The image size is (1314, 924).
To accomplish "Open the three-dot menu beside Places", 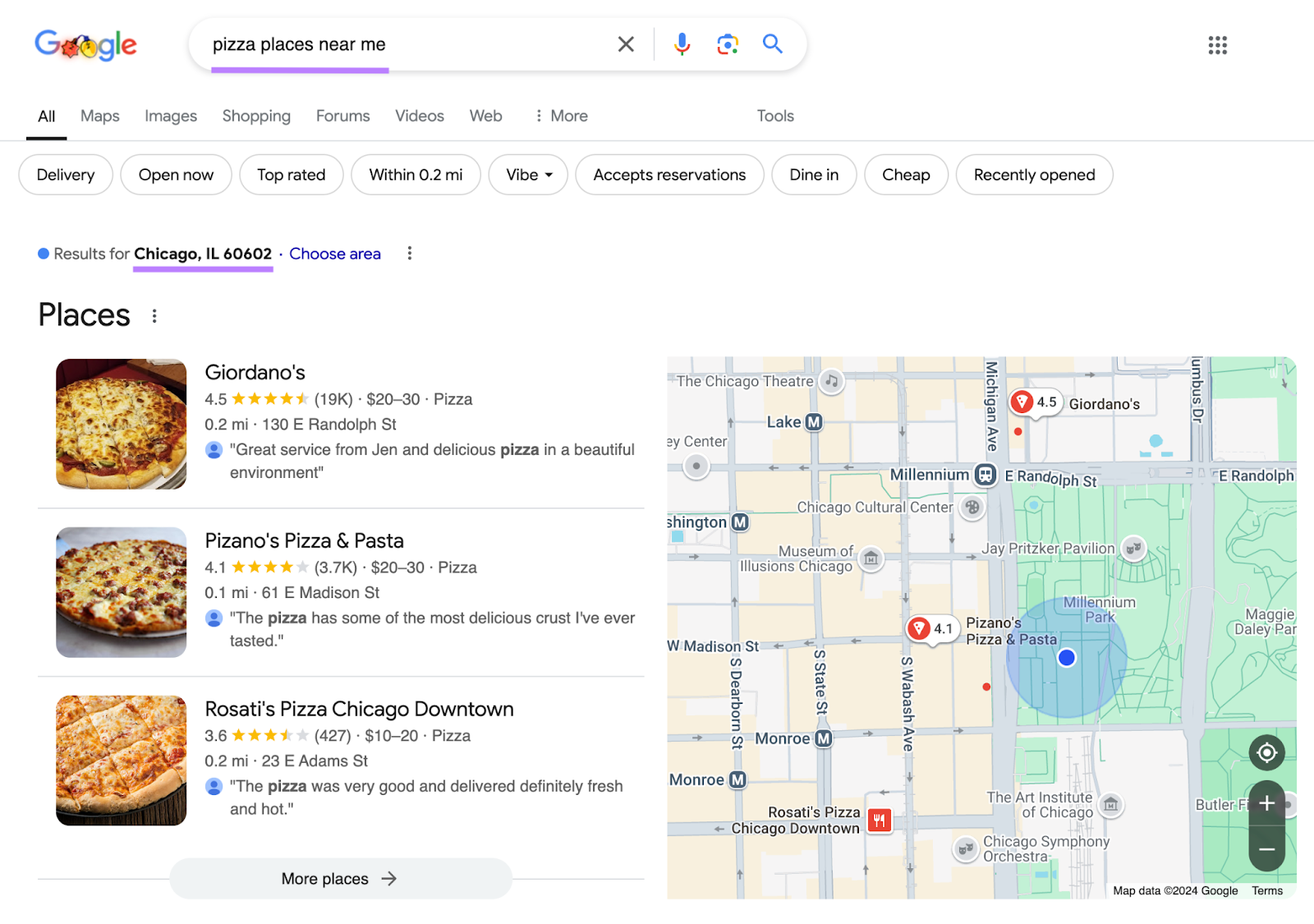I will click(154, 315).
